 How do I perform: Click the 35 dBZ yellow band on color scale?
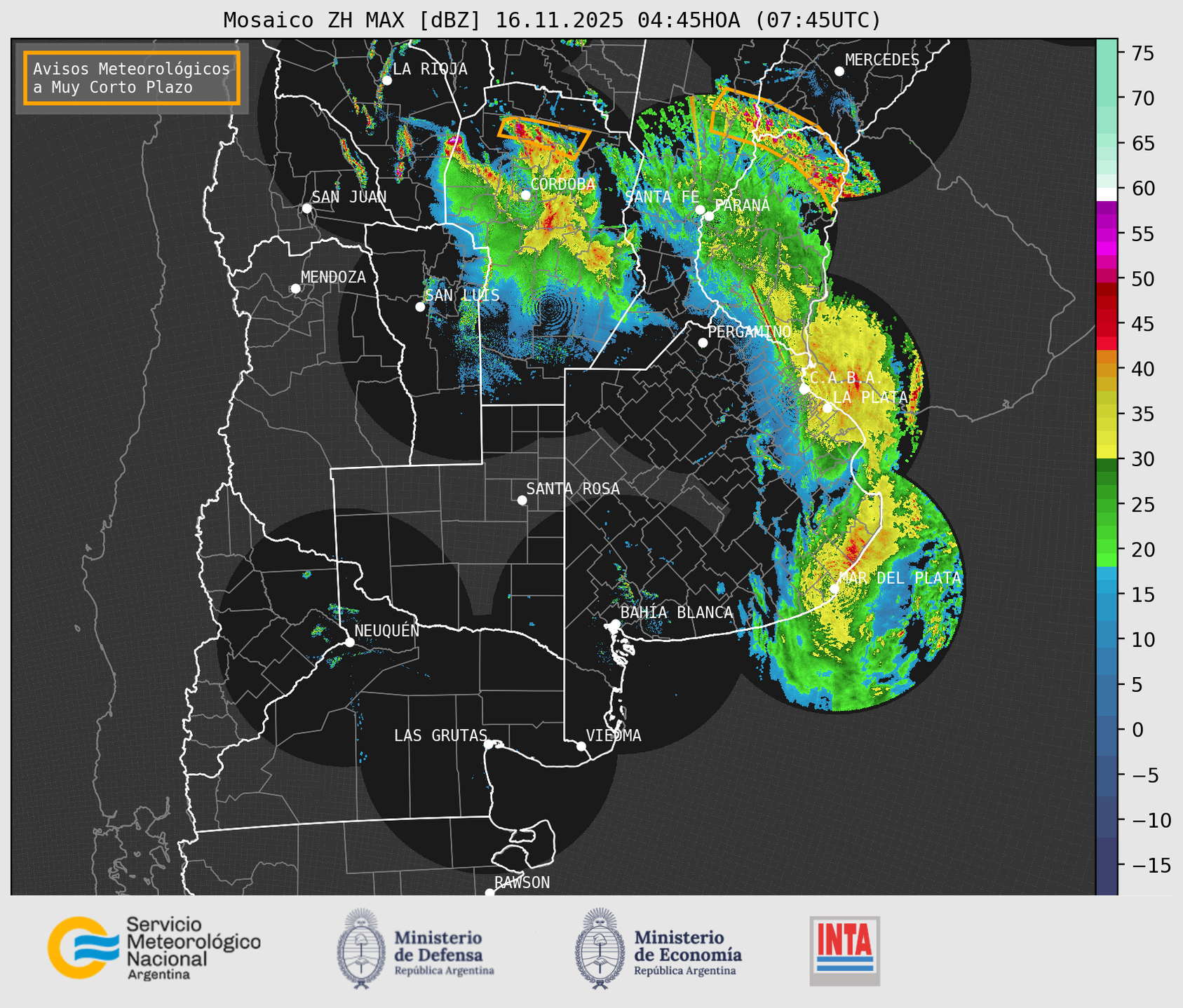click(x=1107, y=414)
